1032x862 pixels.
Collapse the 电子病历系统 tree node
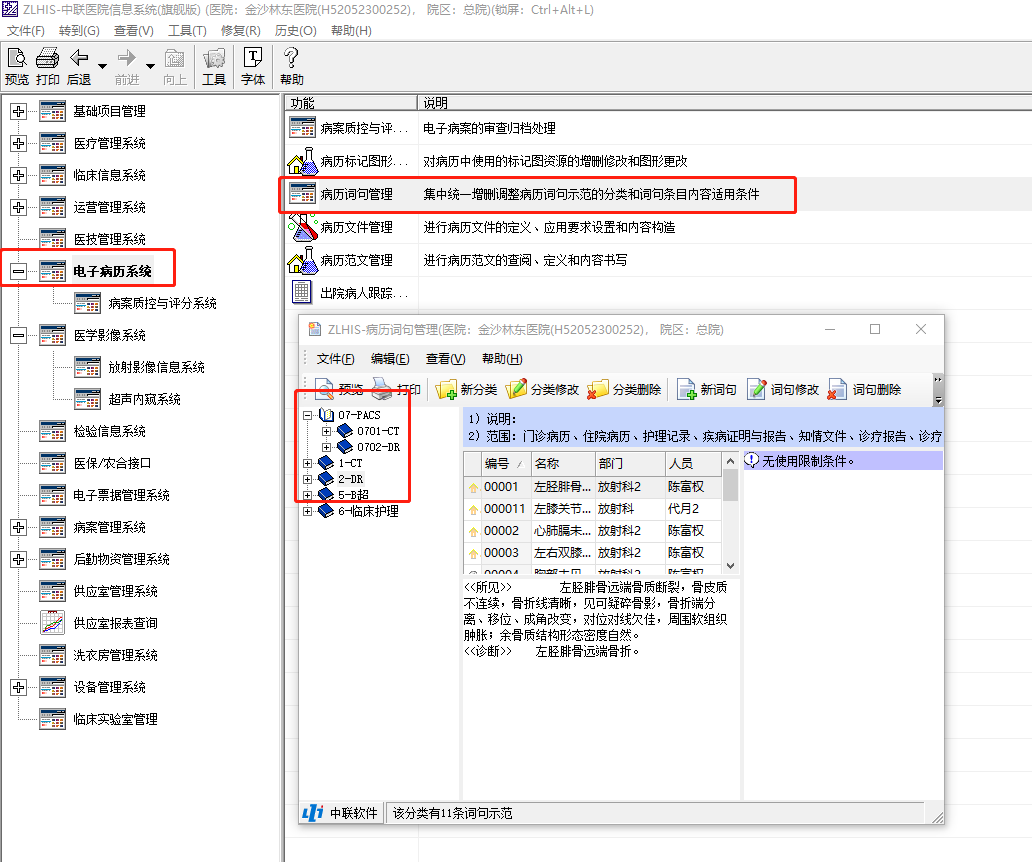coord(18,271)
